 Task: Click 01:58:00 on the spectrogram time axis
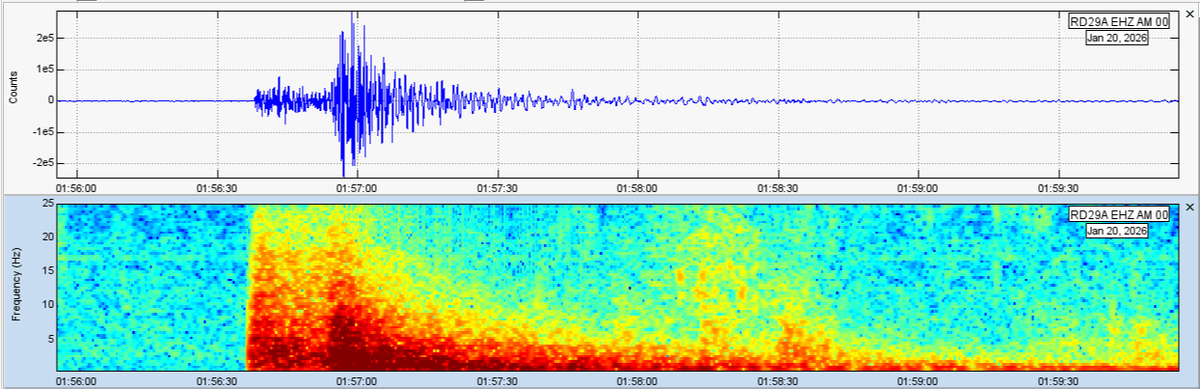[637, 381]
